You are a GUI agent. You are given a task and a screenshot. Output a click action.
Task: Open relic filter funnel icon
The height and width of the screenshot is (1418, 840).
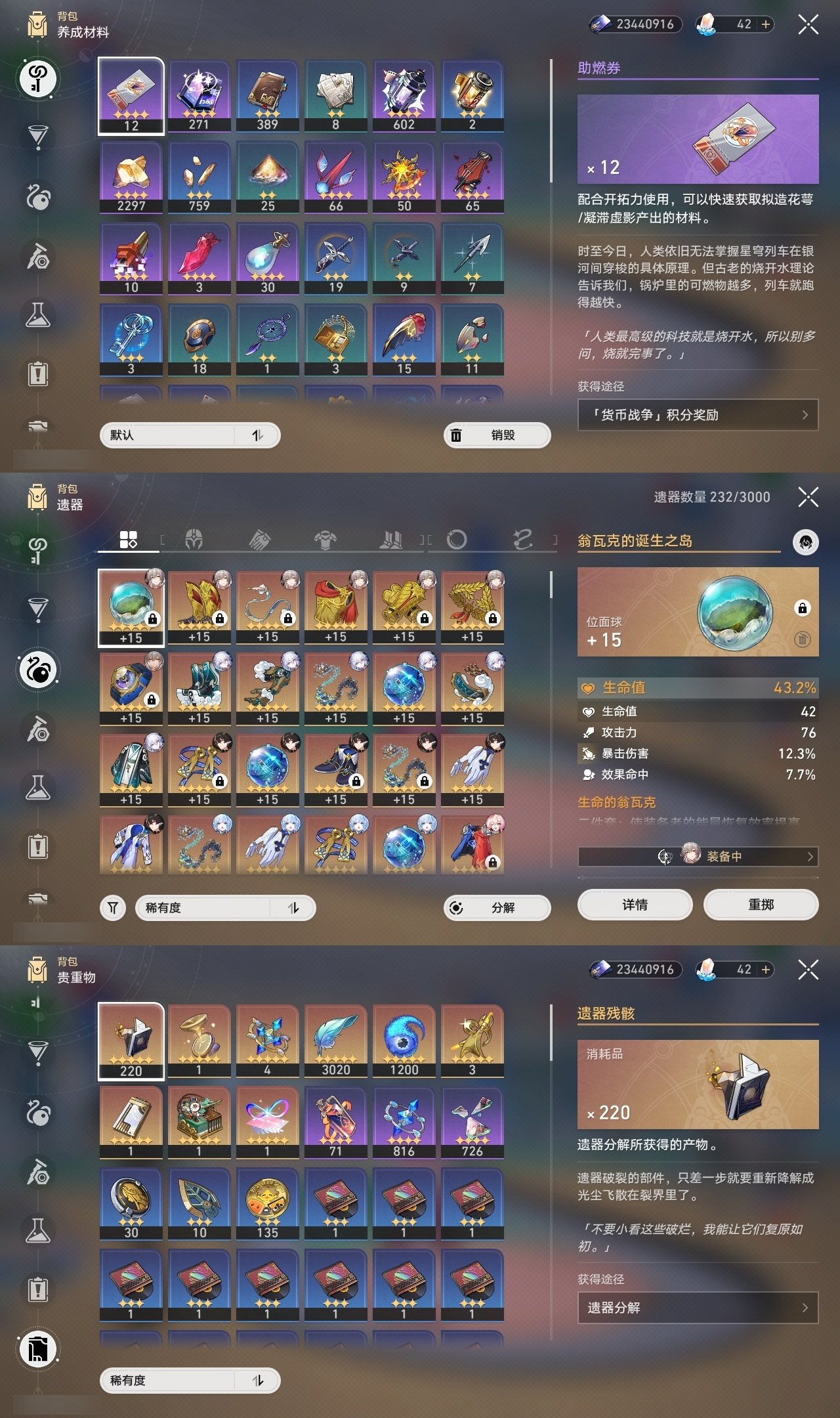(x=113, y=908)
